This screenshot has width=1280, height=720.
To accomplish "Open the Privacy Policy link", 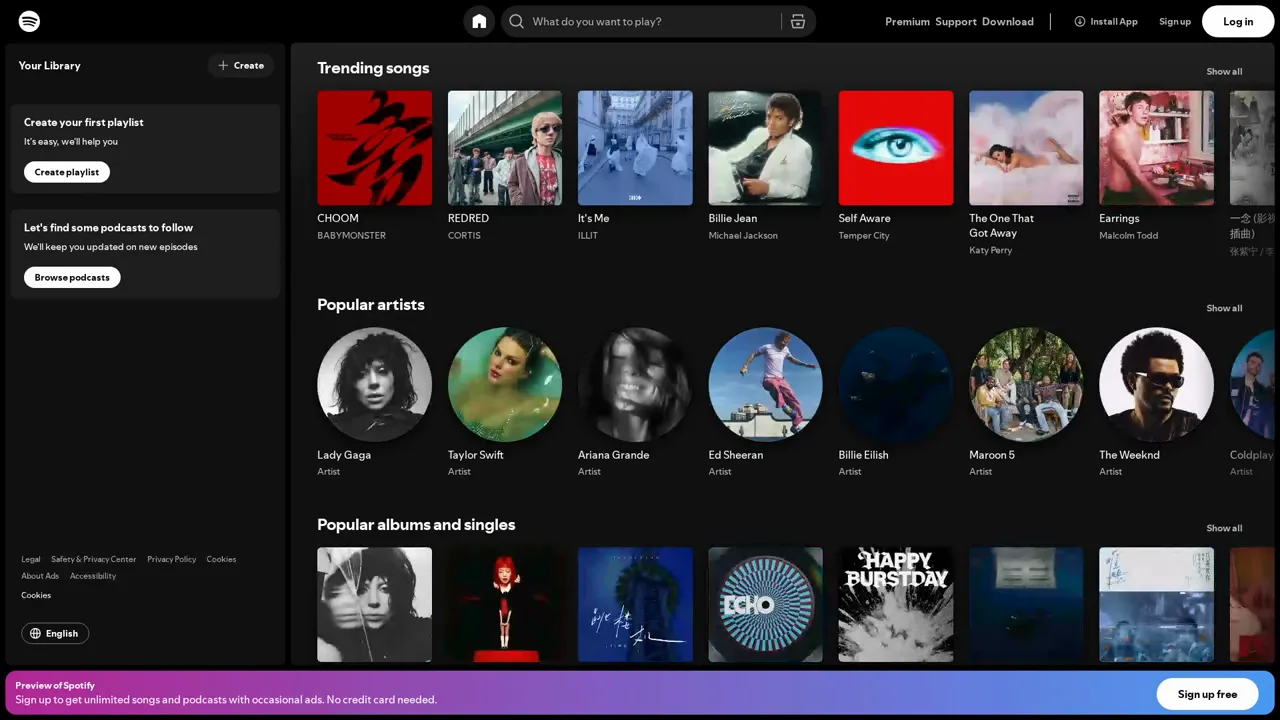I will pyautogui.click(x=172, y=559).
